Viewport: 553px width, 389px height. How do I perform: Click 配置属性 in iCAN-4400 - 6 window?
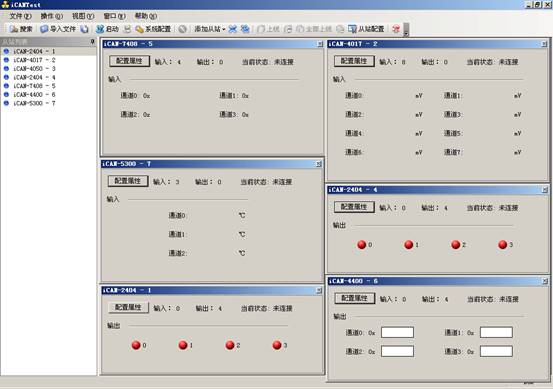[x=354, y=298]
